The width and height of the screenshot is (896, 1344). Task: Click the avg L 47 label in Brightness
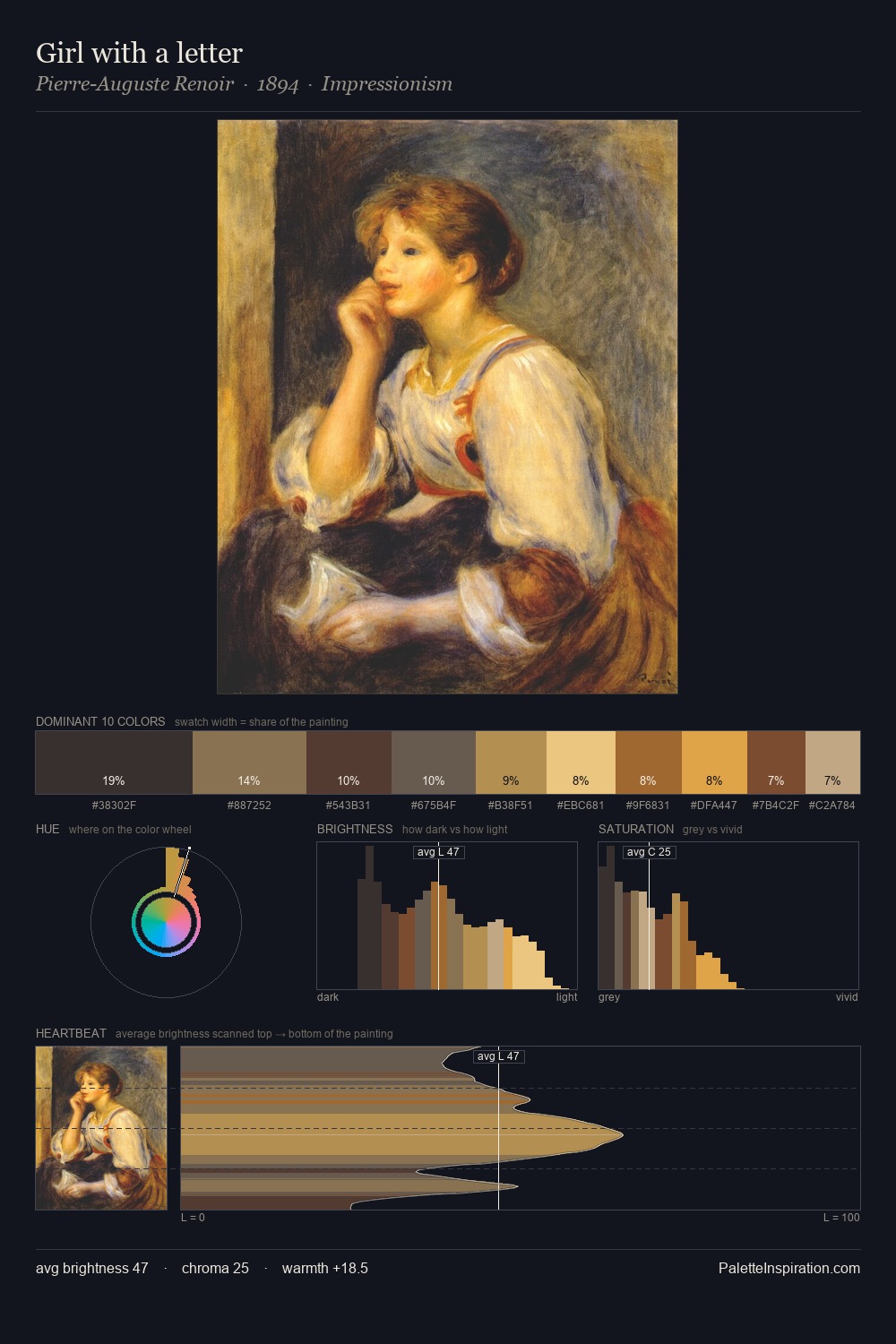pyautogui.click(x=439, y=852)
